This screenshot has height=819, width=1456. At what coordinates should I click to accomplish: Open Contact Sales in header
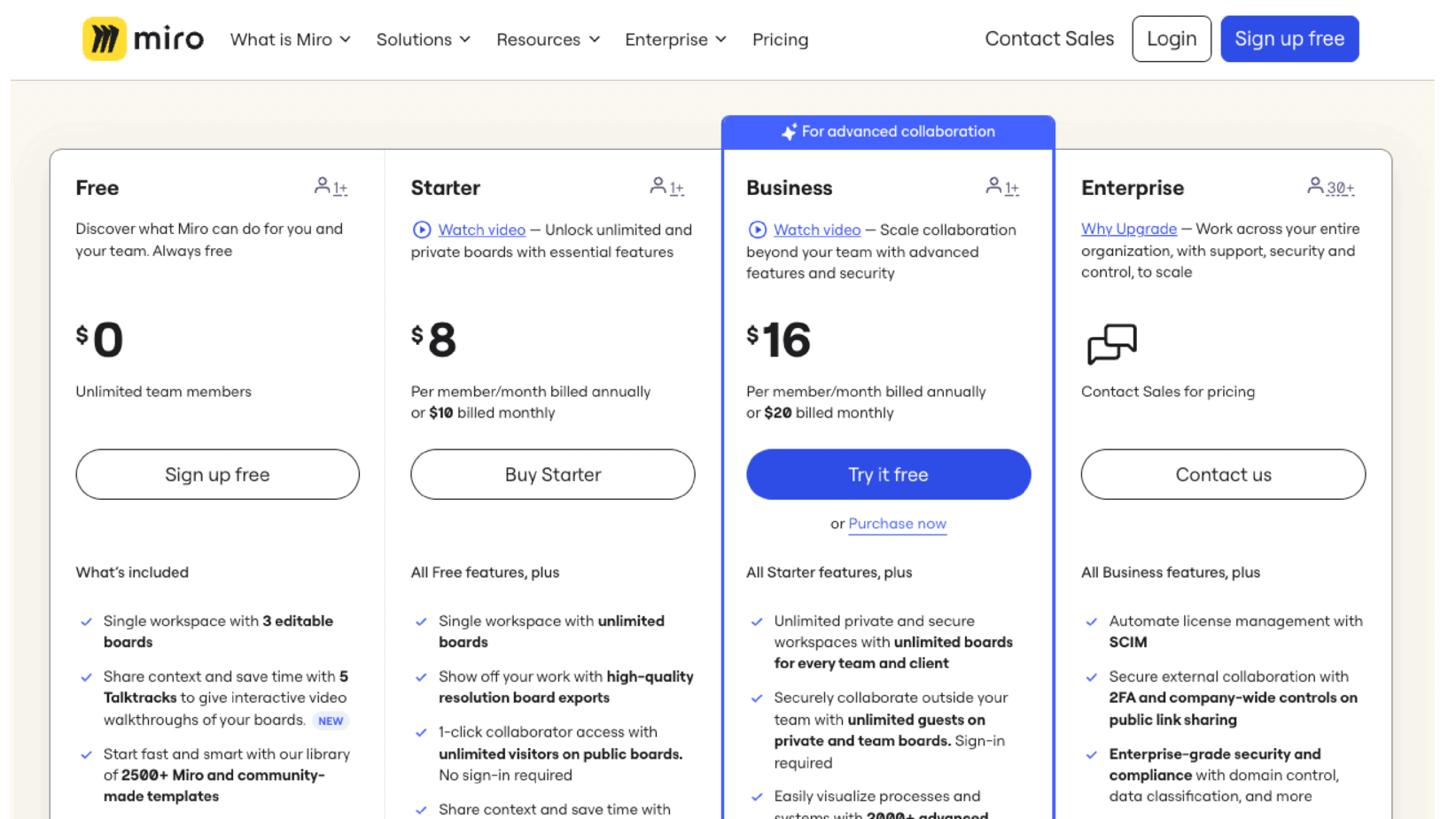point(1049,39)
